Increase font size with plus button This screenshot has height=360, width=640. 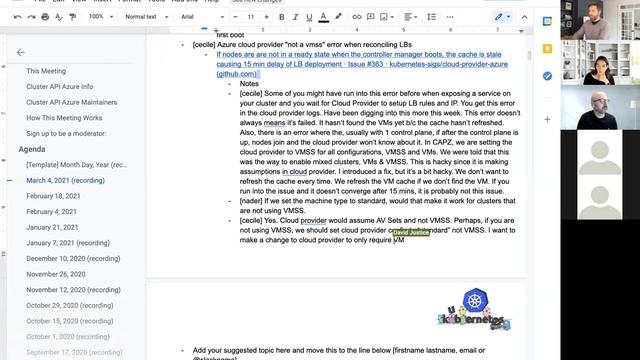[266, 17]
